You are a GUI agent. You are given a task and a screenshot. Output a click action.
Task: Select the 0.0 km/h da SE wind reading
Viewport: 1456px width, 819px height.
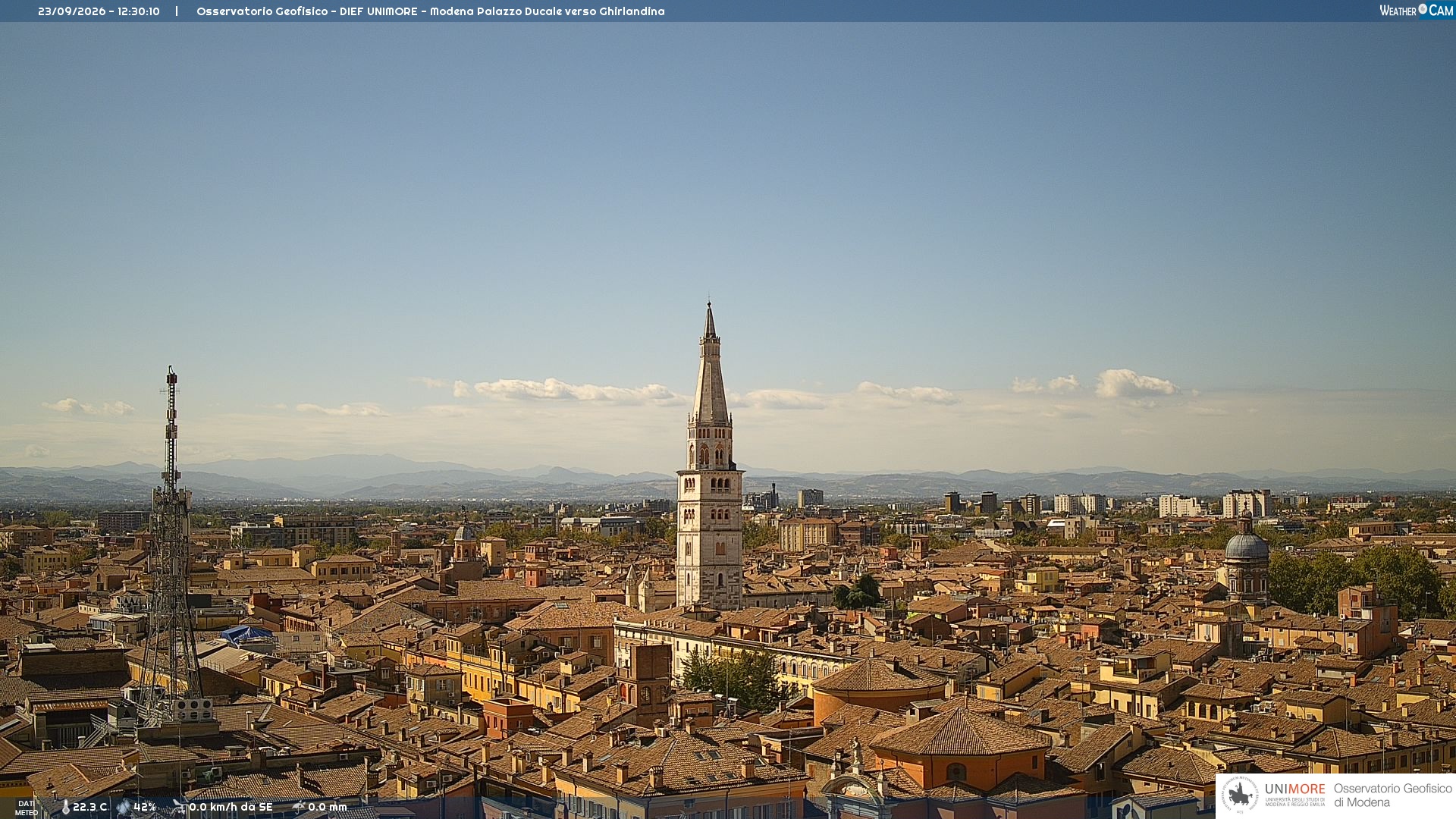231,807
